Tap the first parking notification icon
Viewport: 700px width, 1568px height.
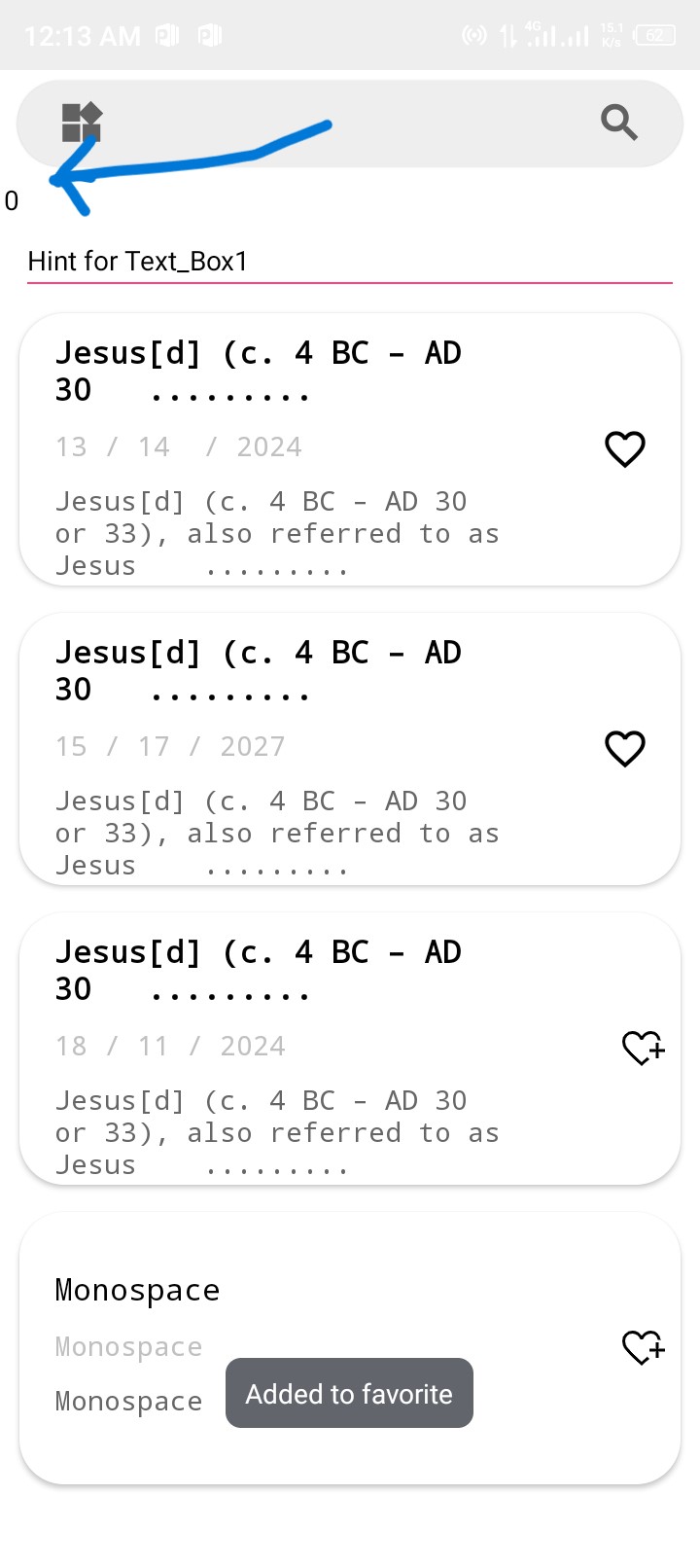pos(167,36)
